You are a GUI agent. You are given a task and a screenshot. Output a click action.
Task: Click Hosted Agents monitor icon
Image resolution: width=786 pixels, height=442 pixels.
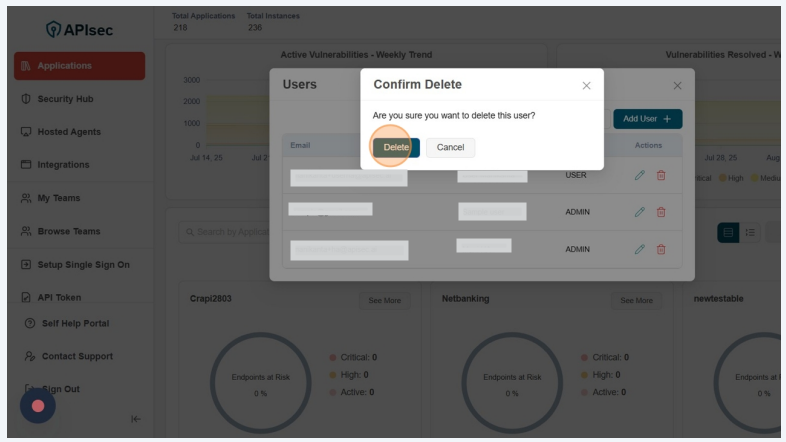pyautogui.click(x=26, y=132)
